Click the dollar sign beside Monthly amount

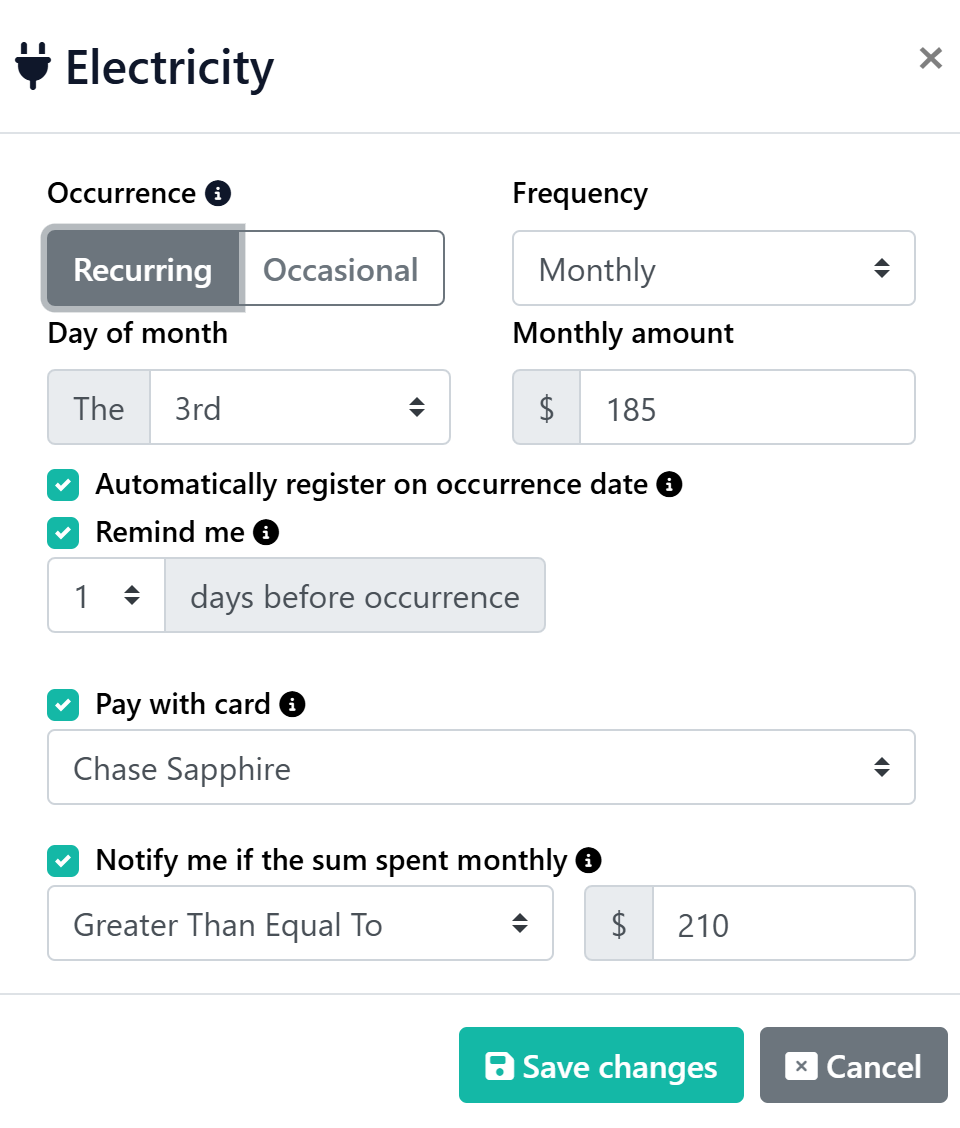click(546, 407)
